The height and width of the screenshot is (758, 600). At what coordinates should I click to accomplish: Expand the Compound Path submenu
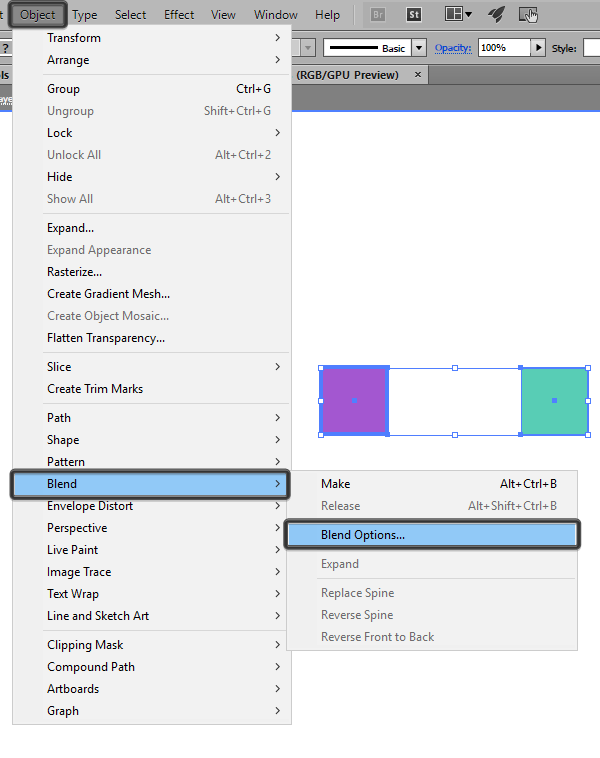152,667
